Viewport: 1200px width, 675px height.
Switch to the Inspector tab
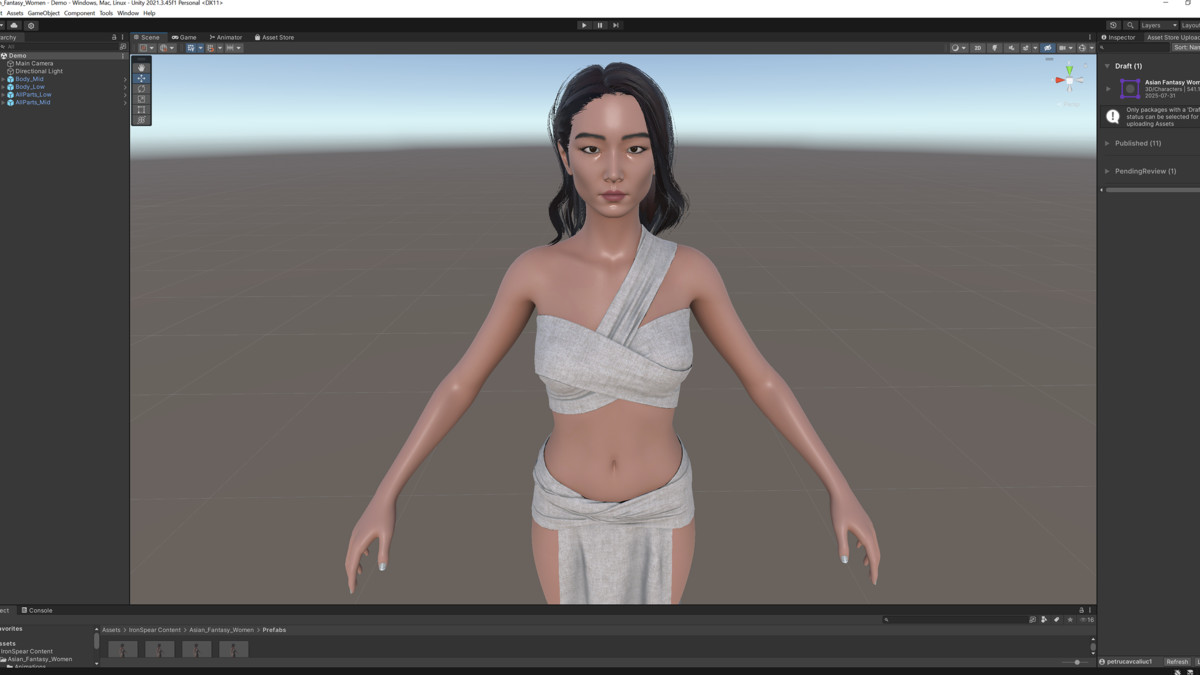pos(1119,37)
